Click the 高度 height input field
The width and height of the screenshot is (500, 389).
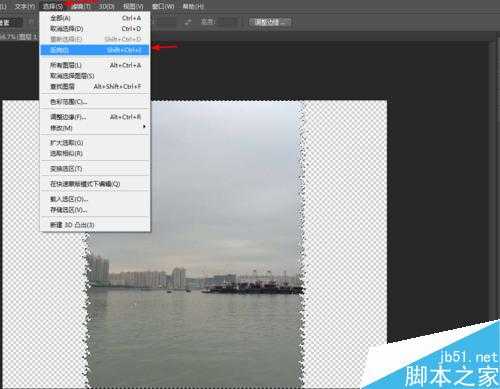pyautogui.click(x=227, y=22)
